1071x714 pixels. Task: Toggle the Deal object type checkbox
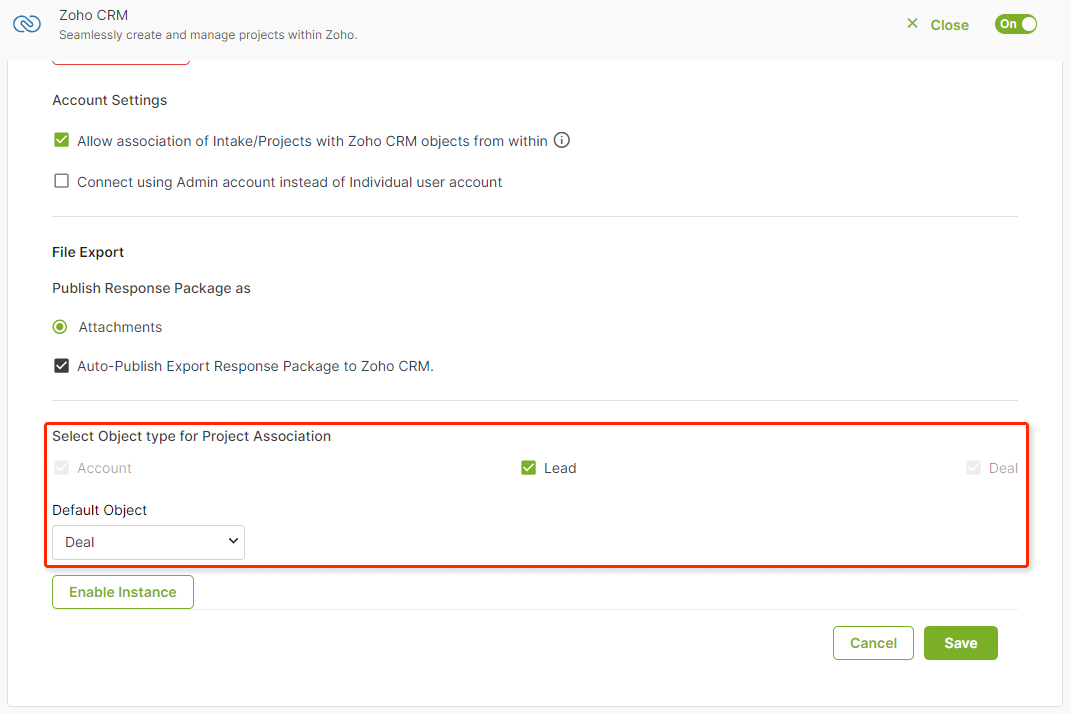pyautogui.click(x=973, y=468)
